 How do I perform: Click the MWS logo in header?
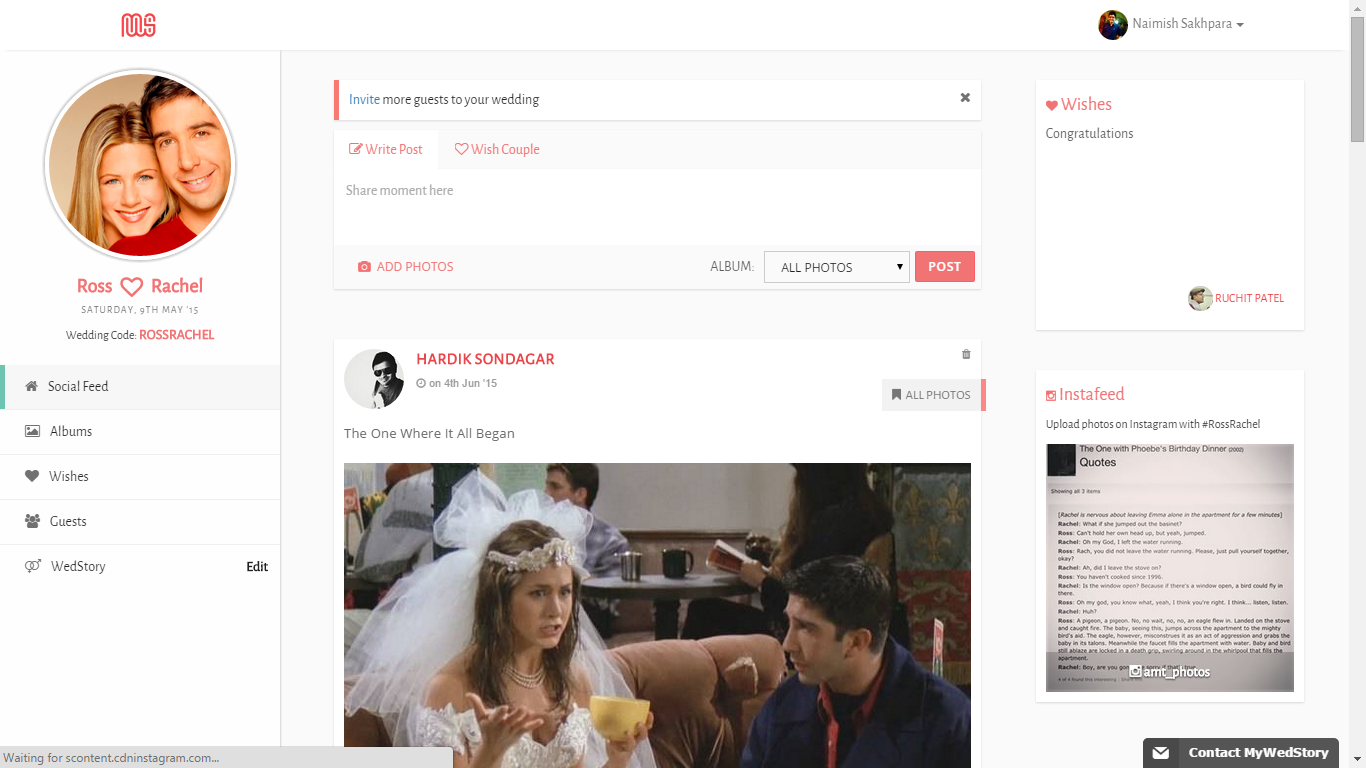[x=138, y=25]
